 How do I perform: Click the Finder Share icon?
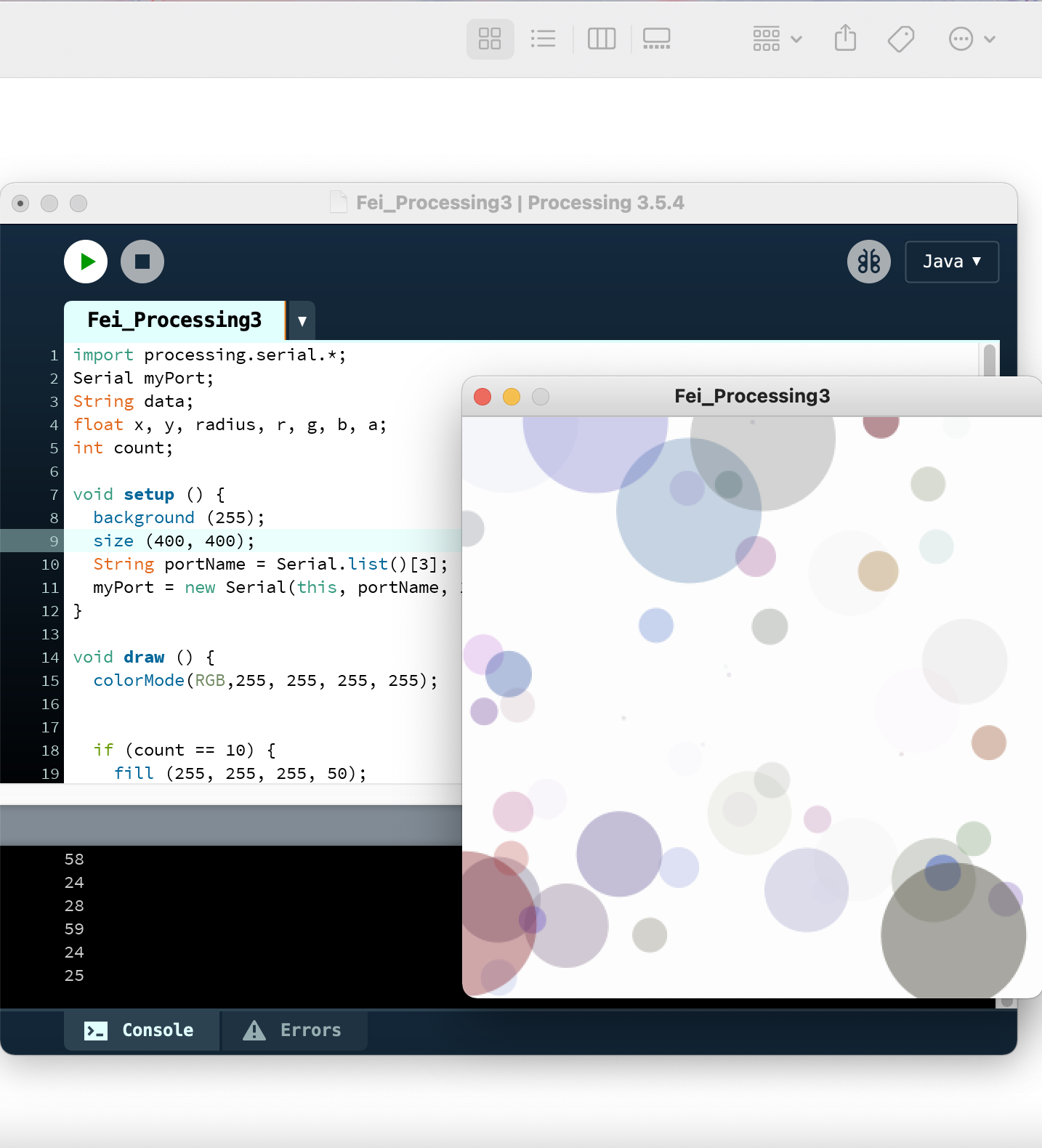click(x=845, y=39)
